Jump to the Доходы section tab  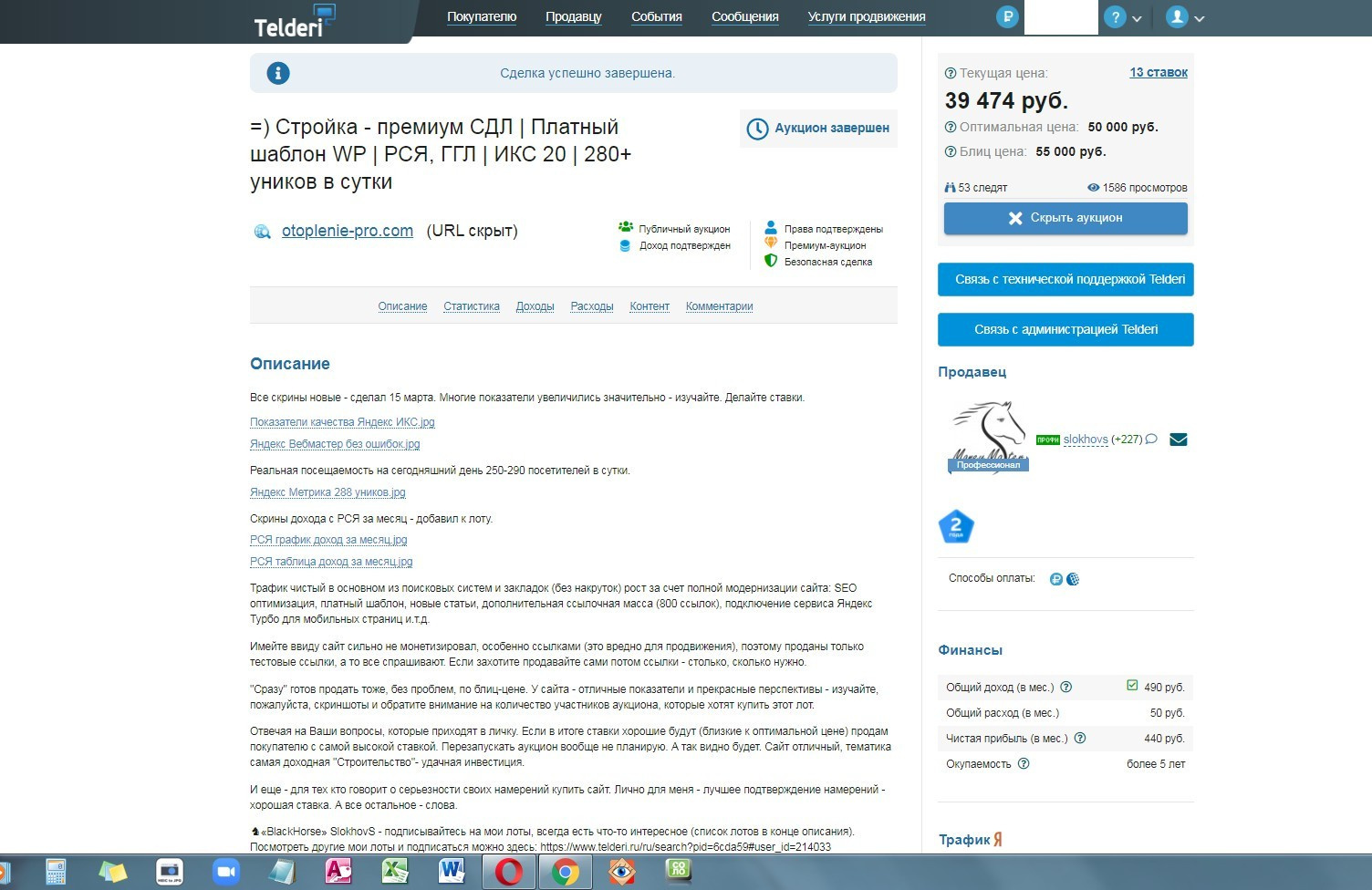point(535,306)
